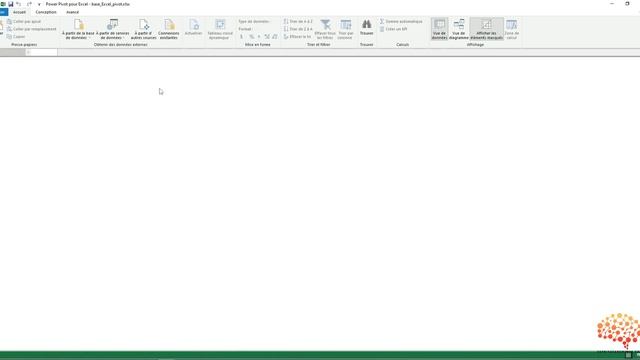The width and height of the screenshot is (640, 360).
Task: Click the Copier command
Action: 16,37
